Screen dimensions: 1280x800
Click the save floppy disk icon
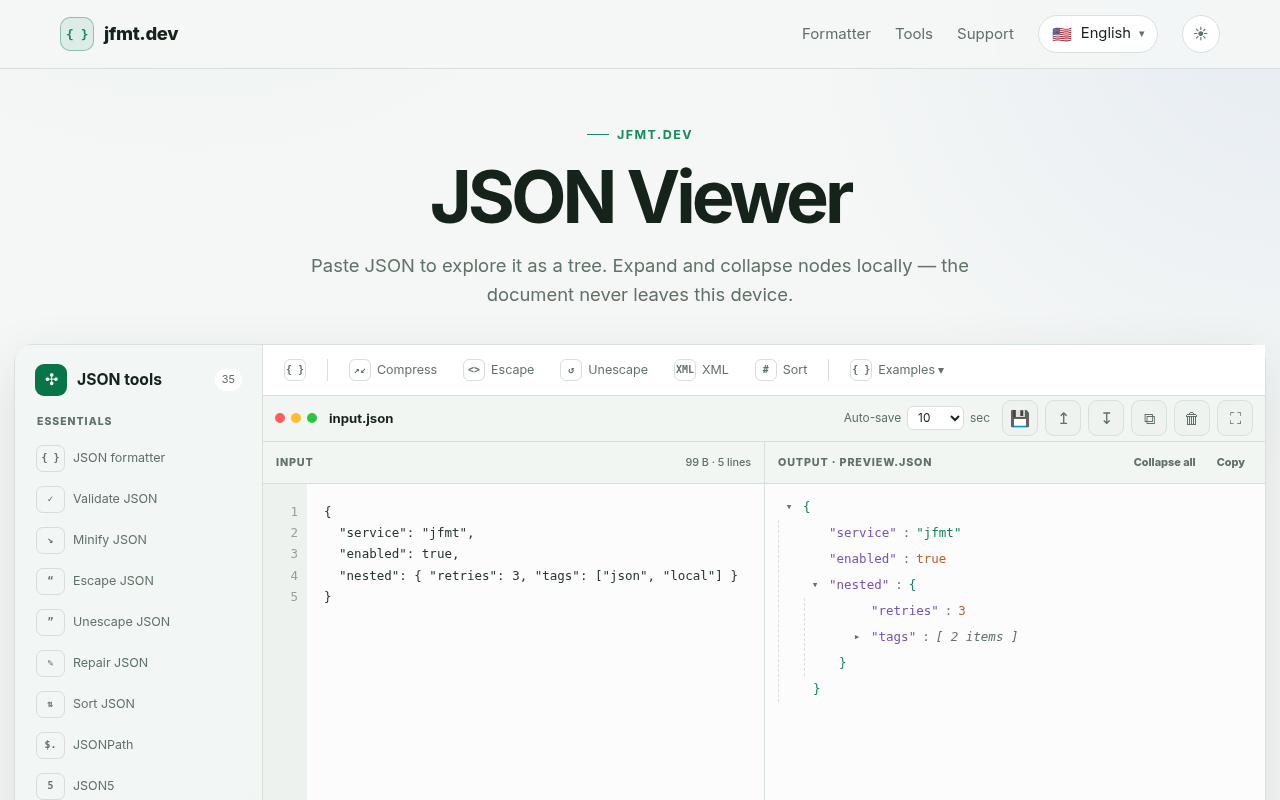[1020, 418]
